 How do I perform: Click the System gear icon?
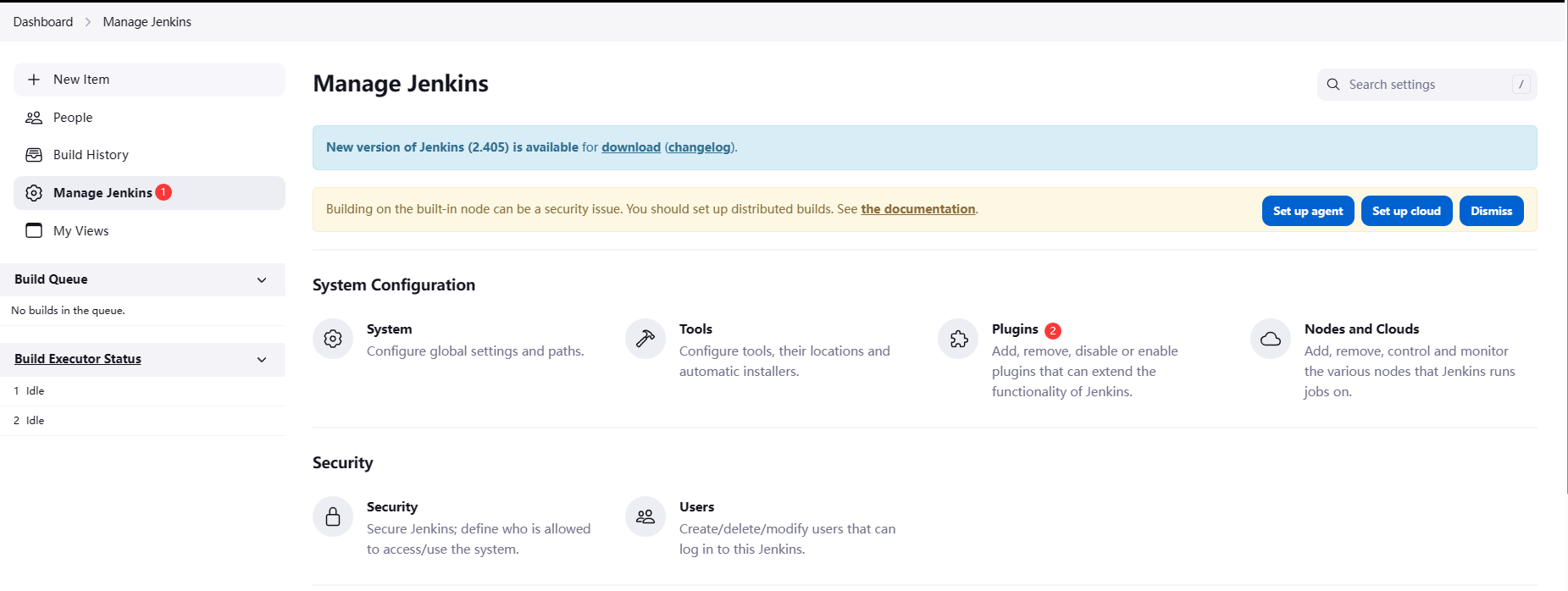tap(333, 339)
